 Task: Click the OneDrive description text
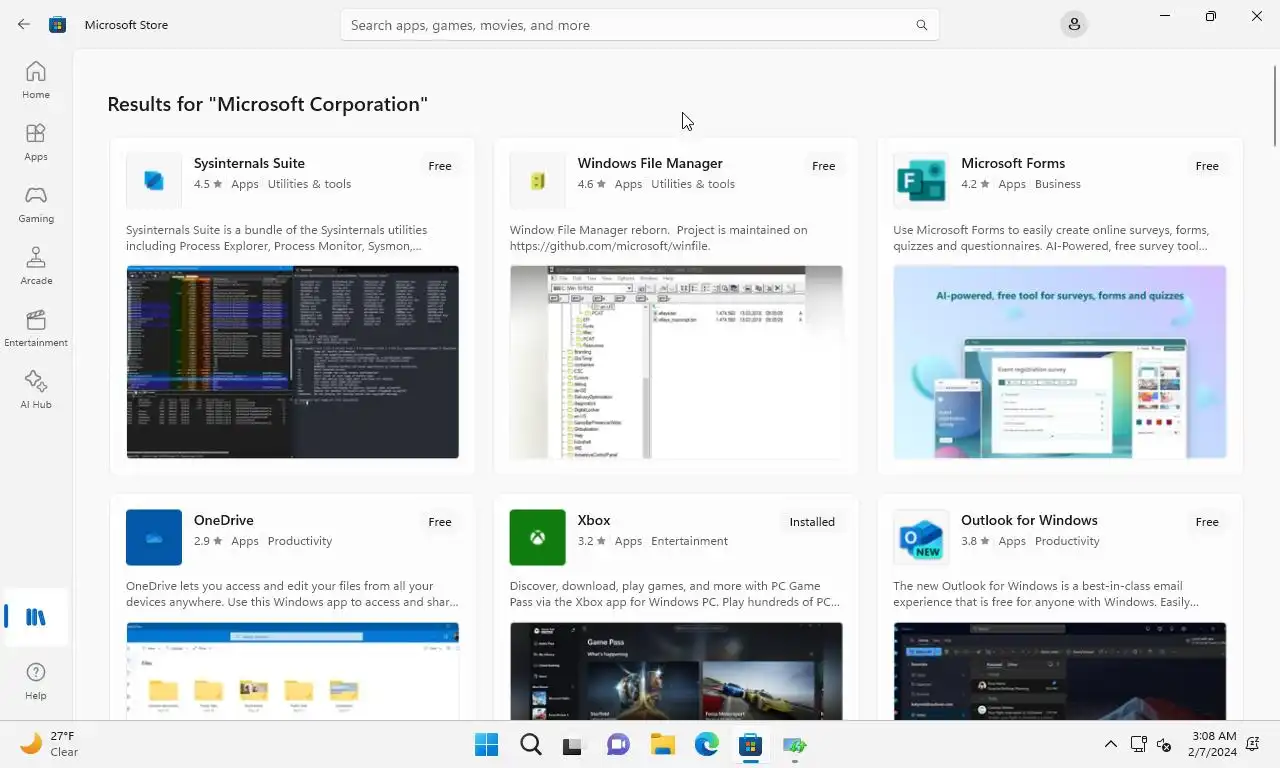click(292, 594)
